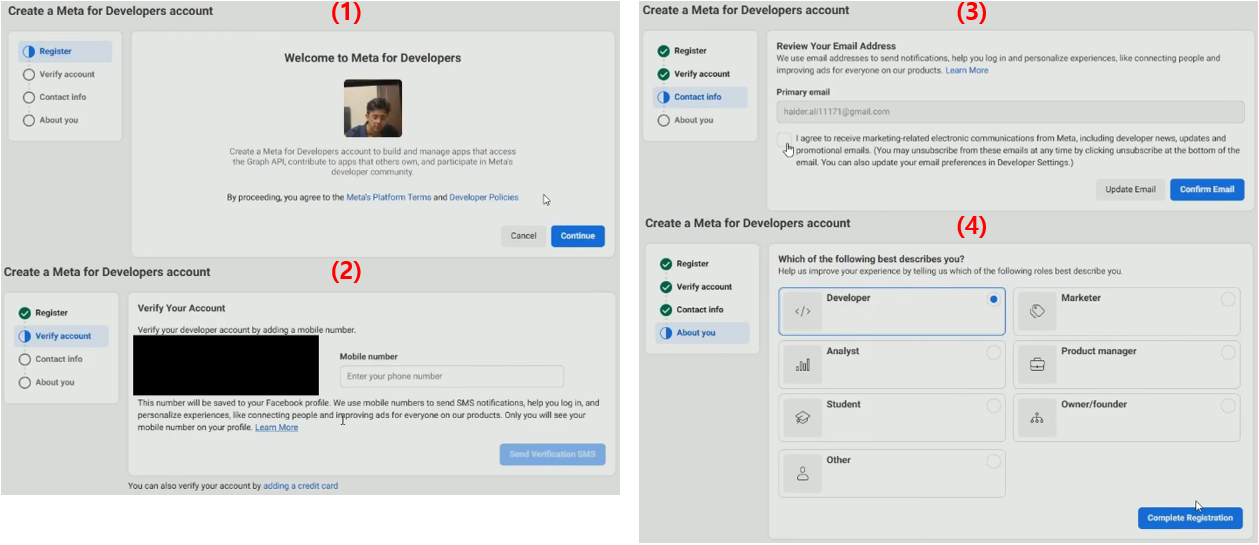
Task: Click the Marketer tag icon
Action: coord(1037,312)
